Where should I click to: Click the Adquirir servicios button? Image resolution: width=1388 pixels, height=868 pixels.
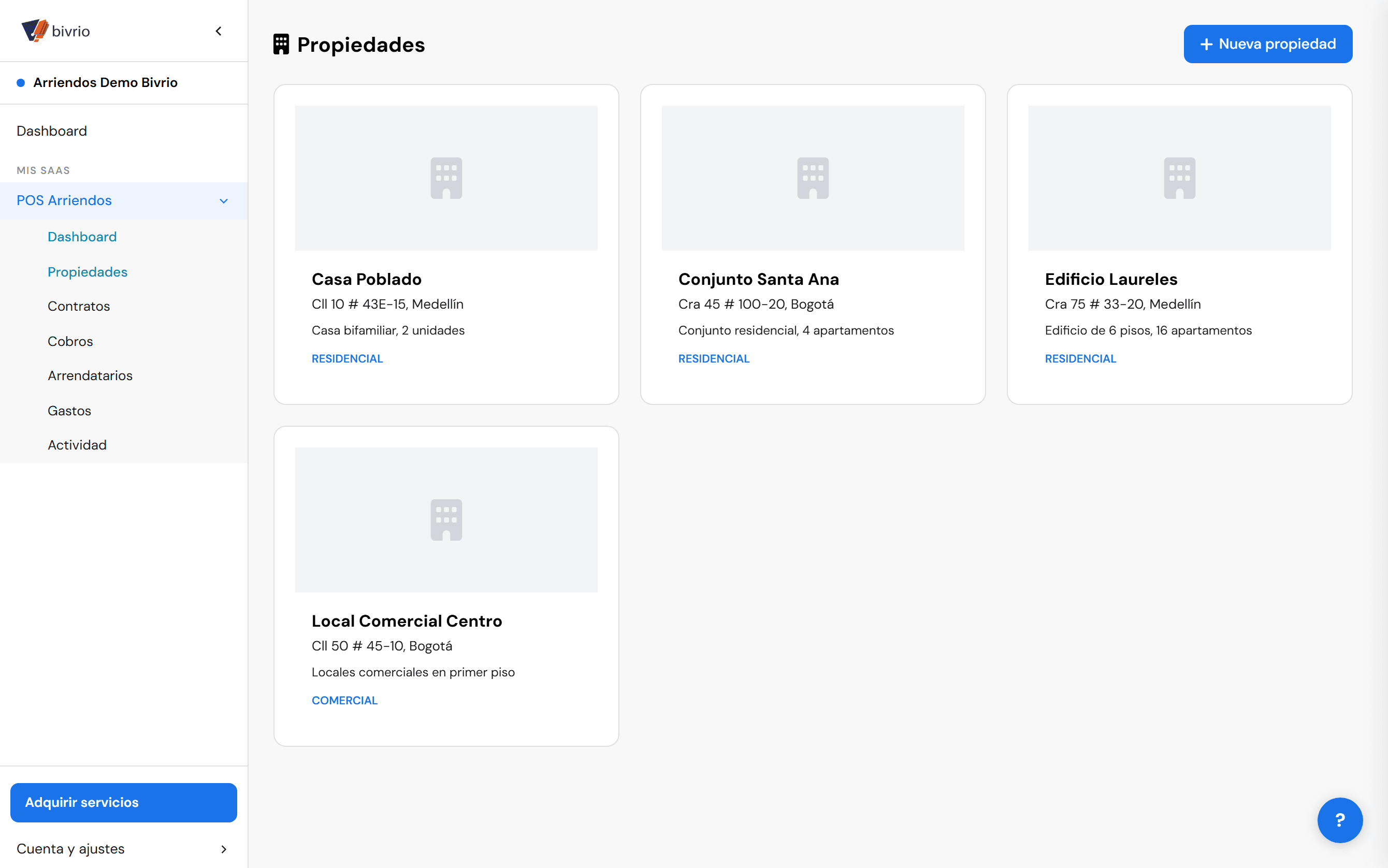pyautogui.click(x=123, y=802)
